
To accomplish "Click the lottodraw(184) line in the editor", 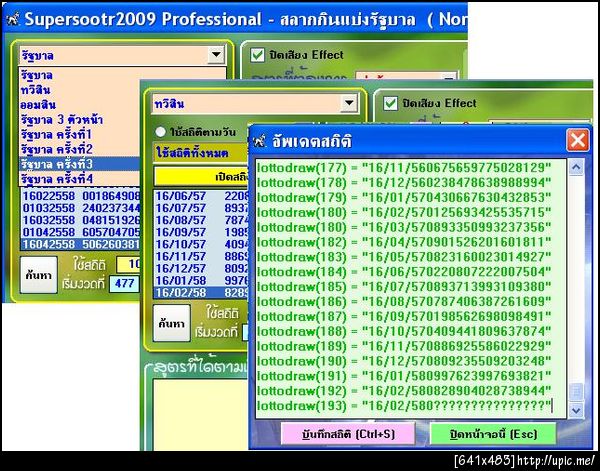I will click(404, 272).
